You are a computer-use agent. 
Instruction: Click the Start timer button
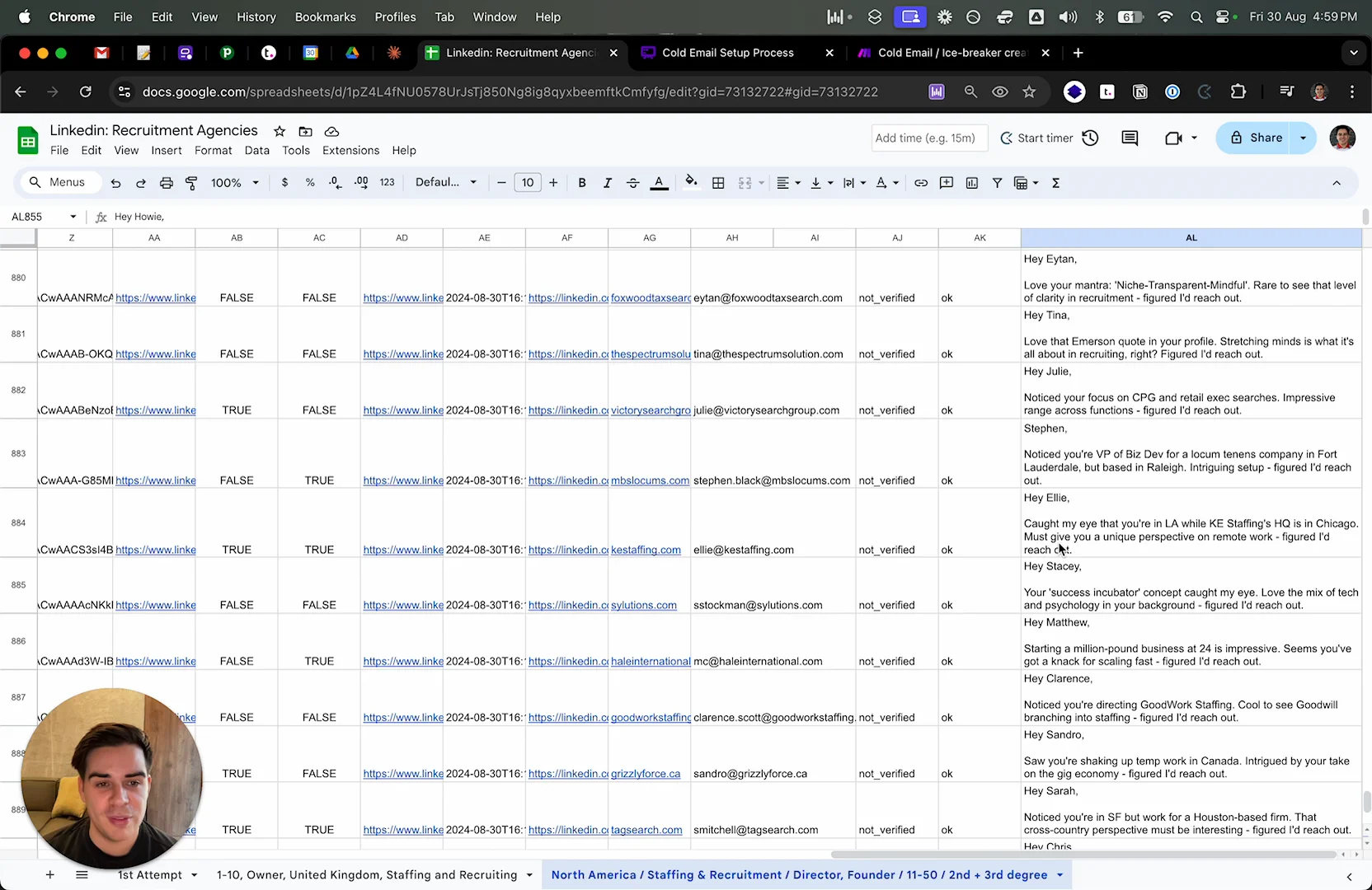pos(1037,138)
